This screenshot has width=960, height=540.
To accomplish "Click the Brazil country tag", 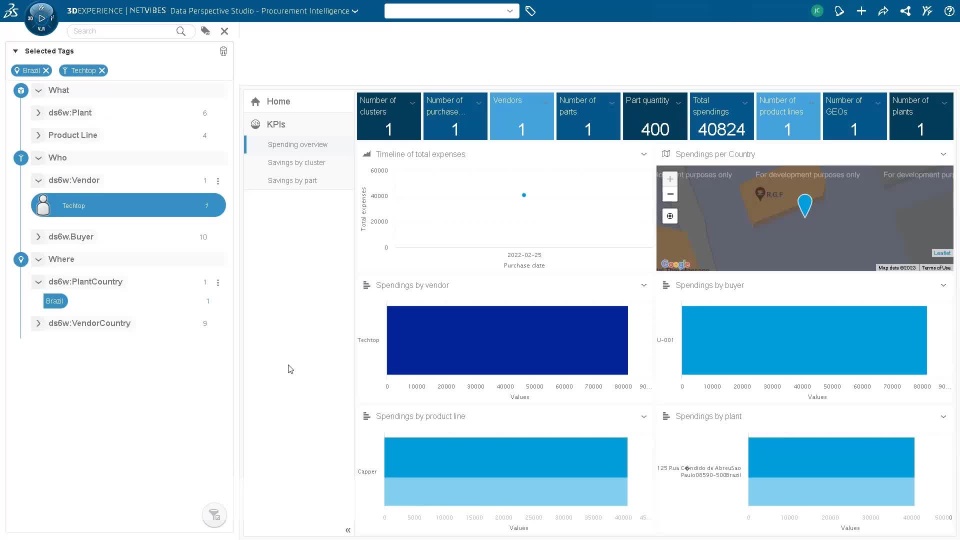I will pyautogui.click(x=55, y=301).
